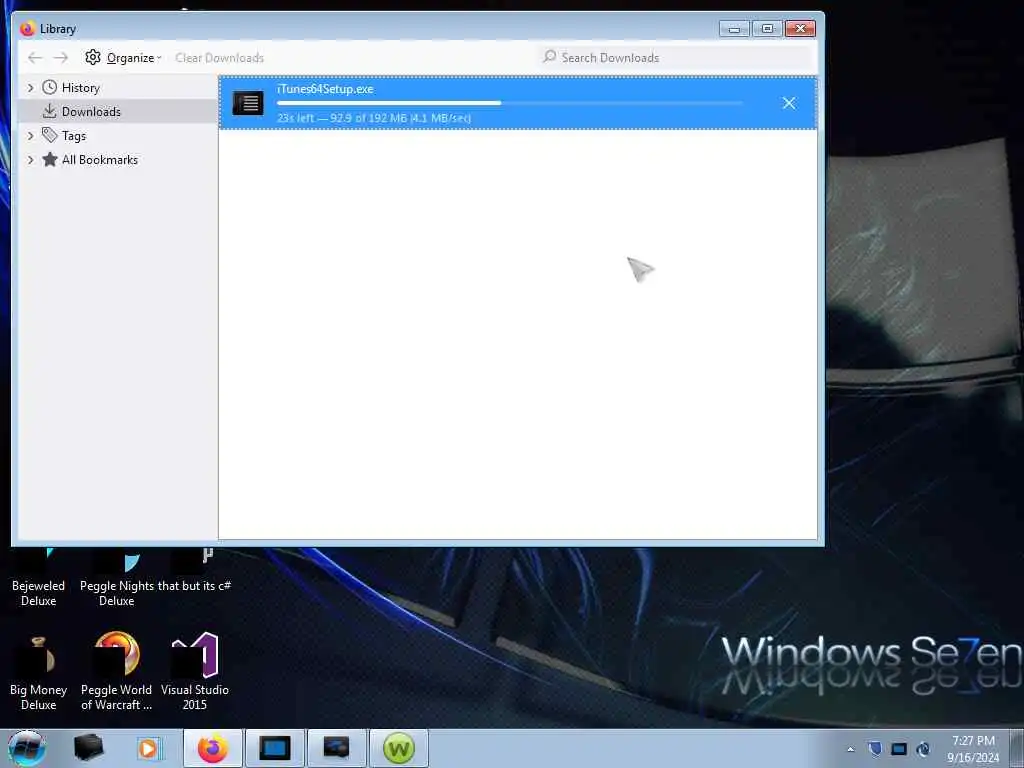This screenshot has width=1024, height=768.
Task: Open the Bejeweled Deluxe desktop shortcut
Action: coord(38,580)
